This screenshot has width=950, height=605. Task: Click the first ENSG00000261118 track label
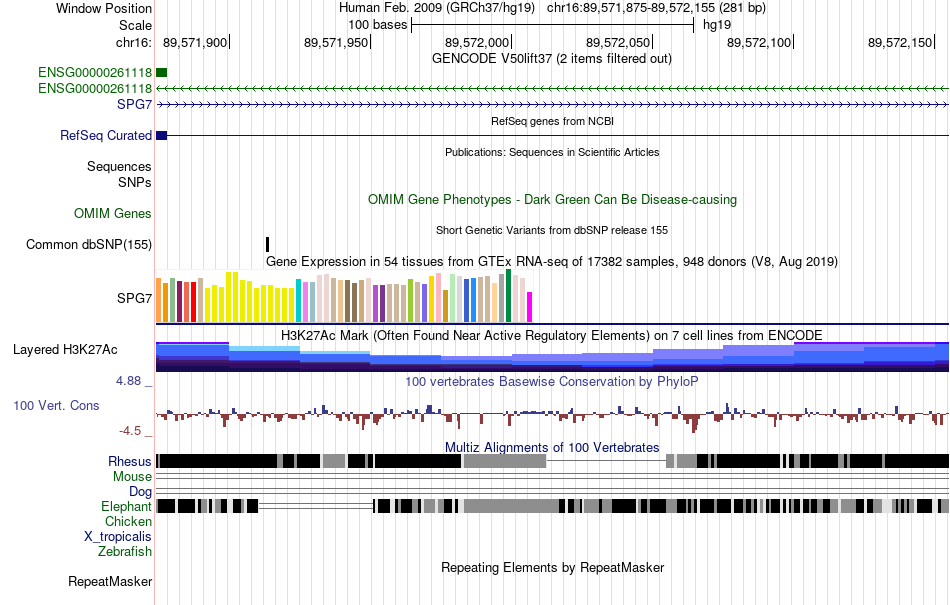tap(95, 73)
